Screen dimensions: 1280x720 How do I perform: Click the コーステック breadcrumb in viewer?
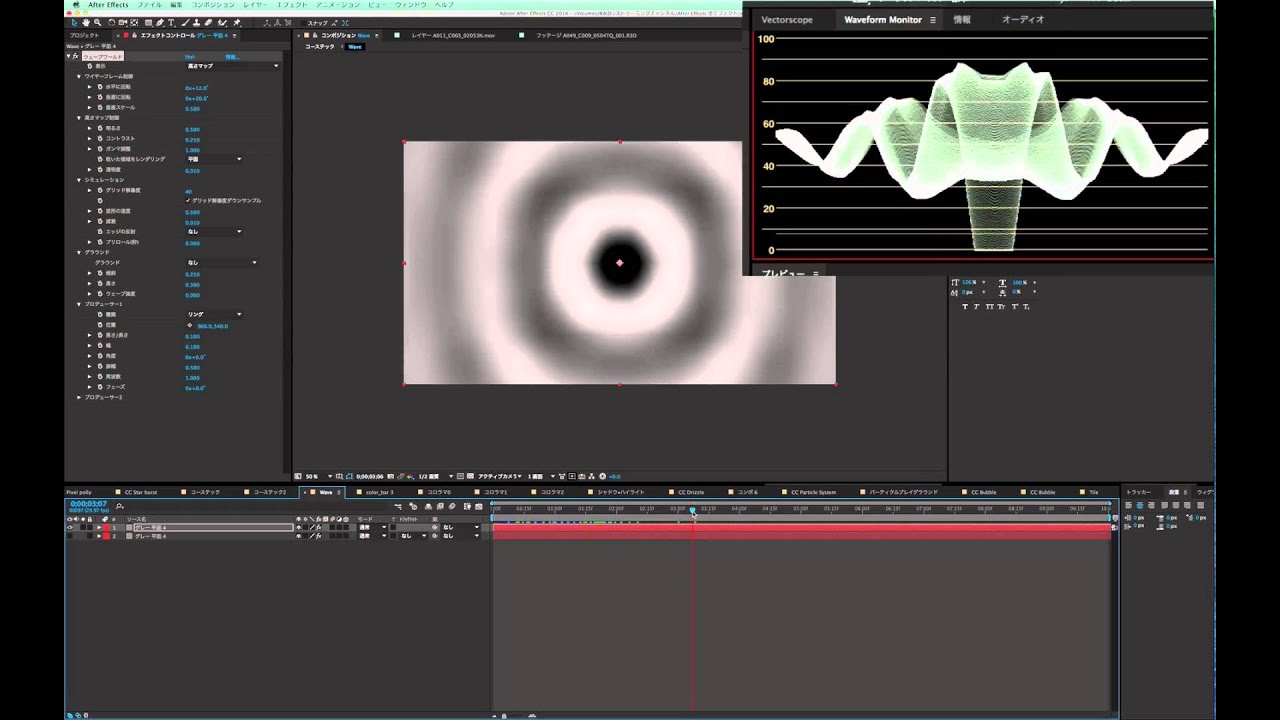pos(320,46)
